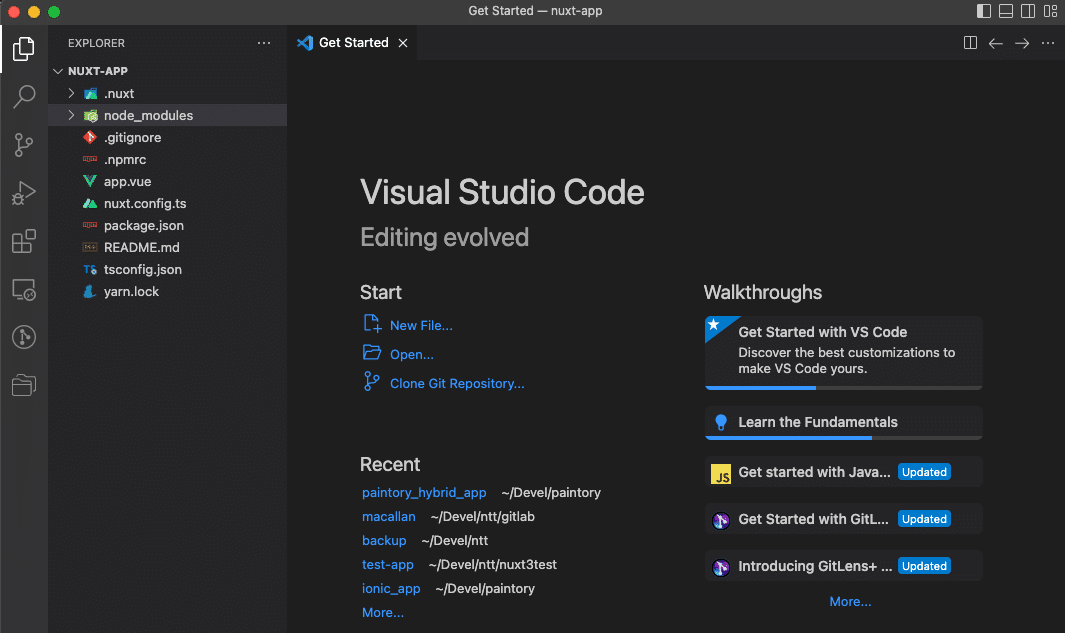Open the Customize Layout control
This screenshot has height=633, width=1065.
pyautogui.click(x=1051, y=11)
